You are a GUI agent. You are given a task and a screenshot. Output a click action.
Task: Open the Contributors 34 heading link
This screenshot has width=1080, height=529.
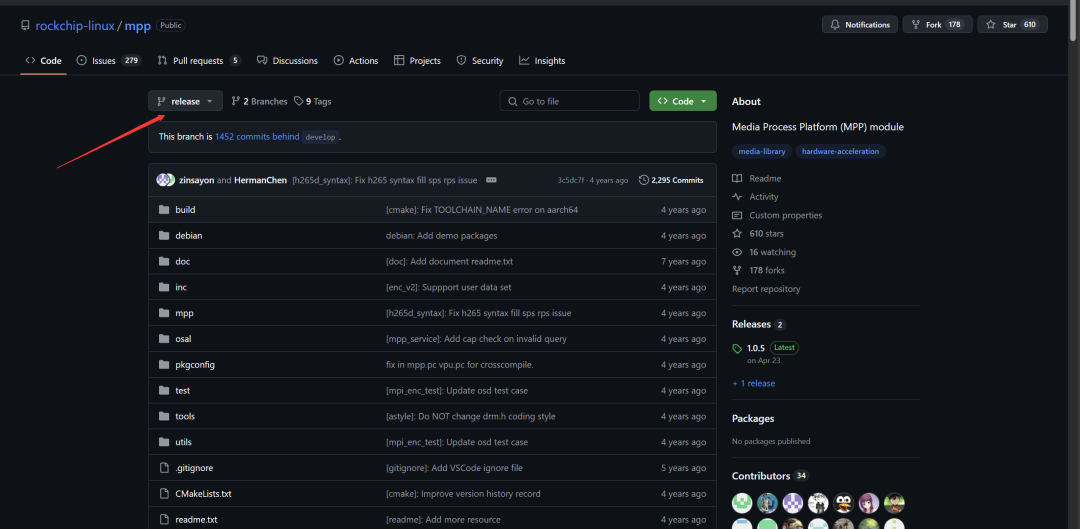pos(770,476)
